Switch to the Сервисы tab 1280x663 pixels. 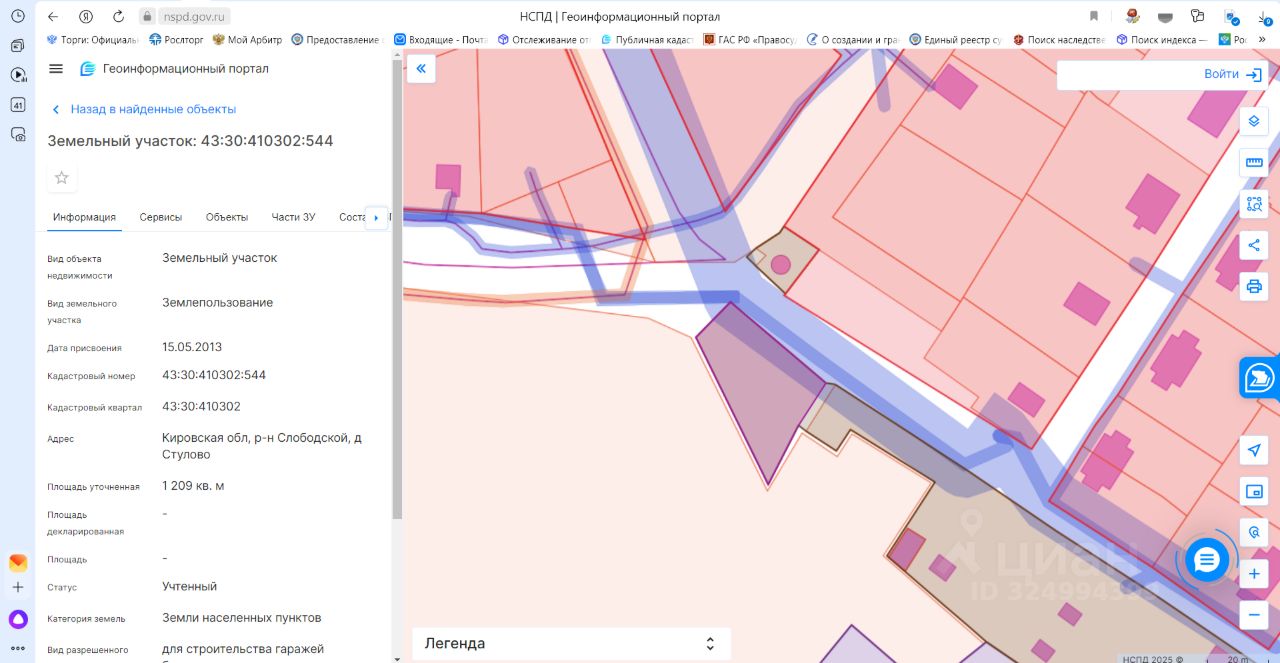(161, 217)
